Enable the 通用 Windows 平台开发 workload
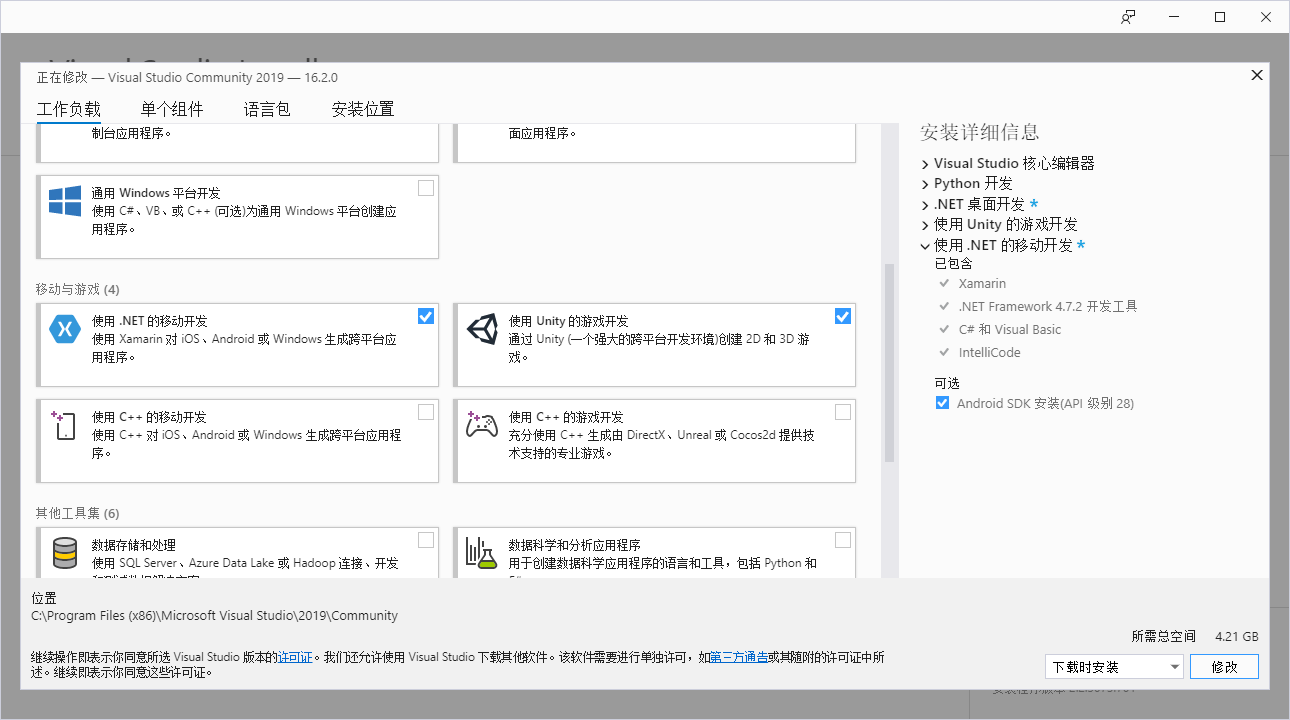1290x720 pixels. click(x=425, y=187)
